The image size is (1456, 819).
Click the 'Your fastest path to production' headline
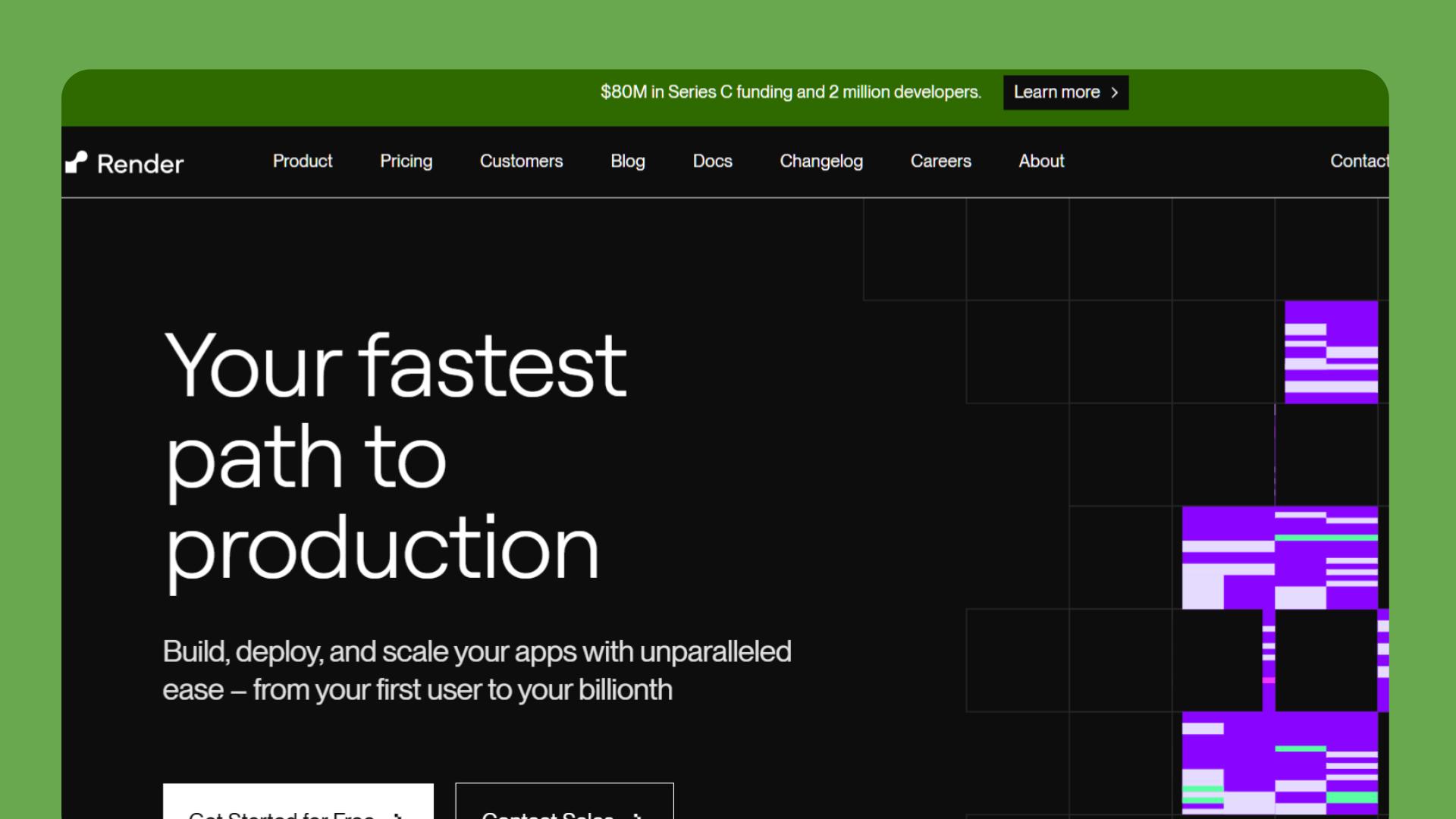tap(394, 457)
